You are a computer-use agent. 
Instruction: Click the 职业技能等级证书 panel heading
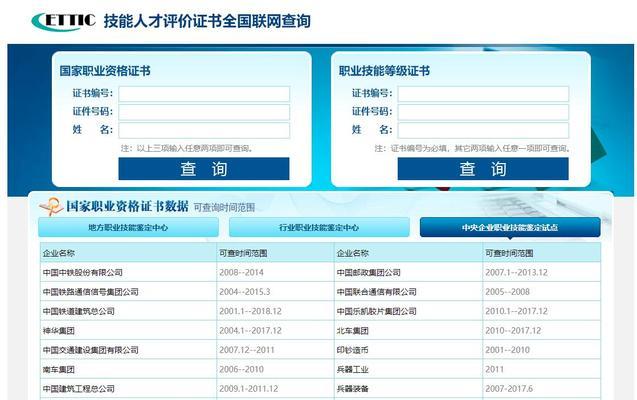[x=384, y=71]
